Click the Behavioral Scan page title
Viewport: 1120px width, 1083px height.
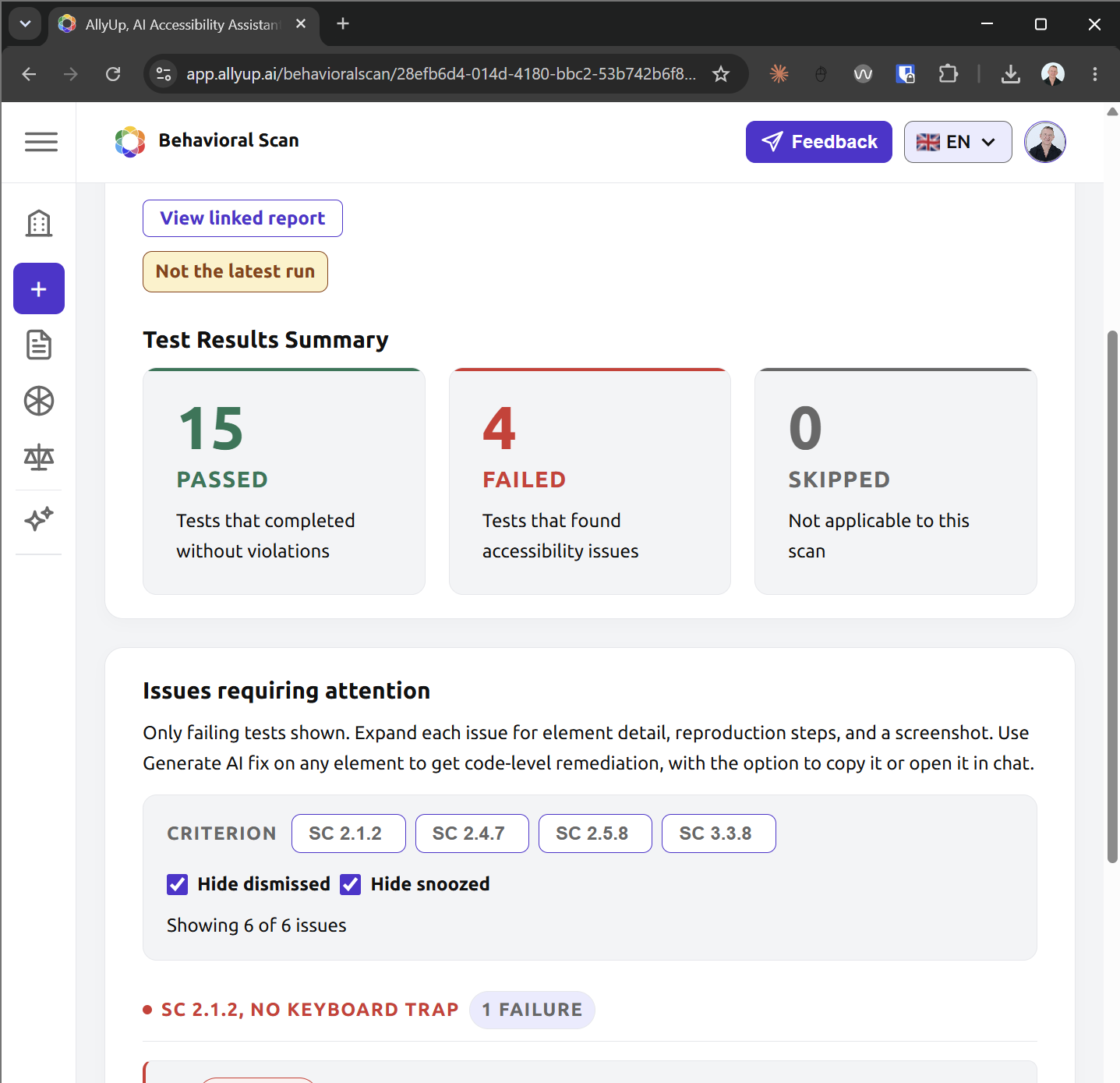(x=229, y=140)
